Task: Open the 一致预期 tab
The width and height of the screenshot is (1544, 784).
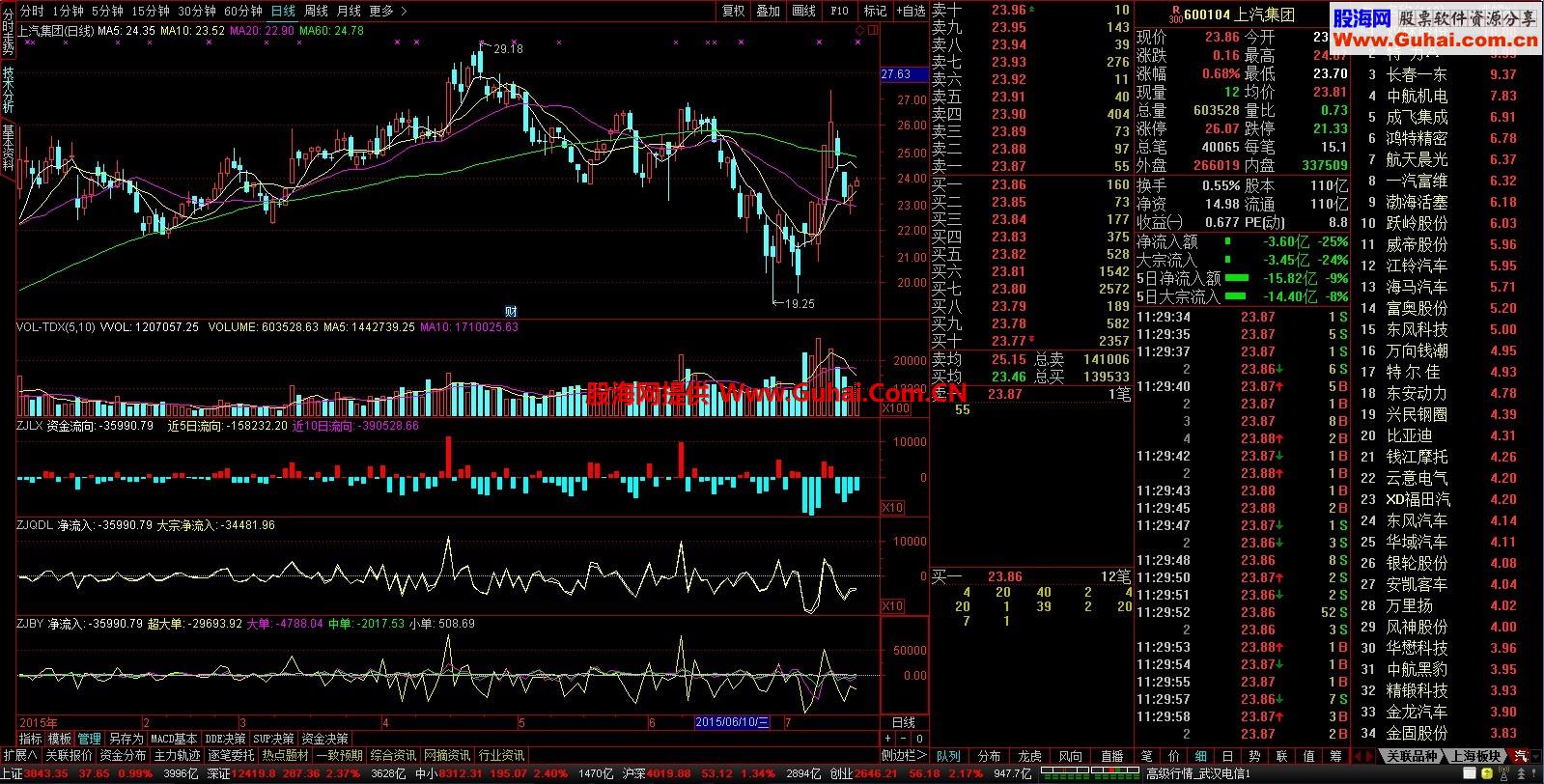Action: (339, 755)
